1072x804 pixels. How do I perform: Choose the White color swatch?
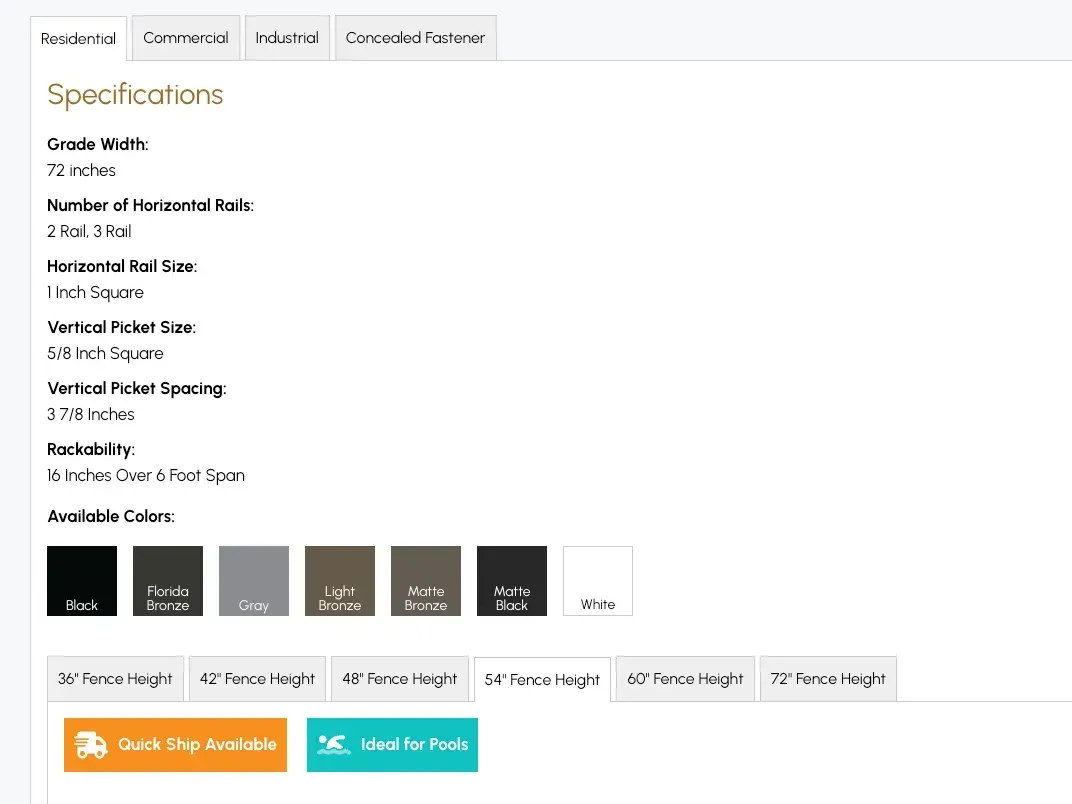598,581
